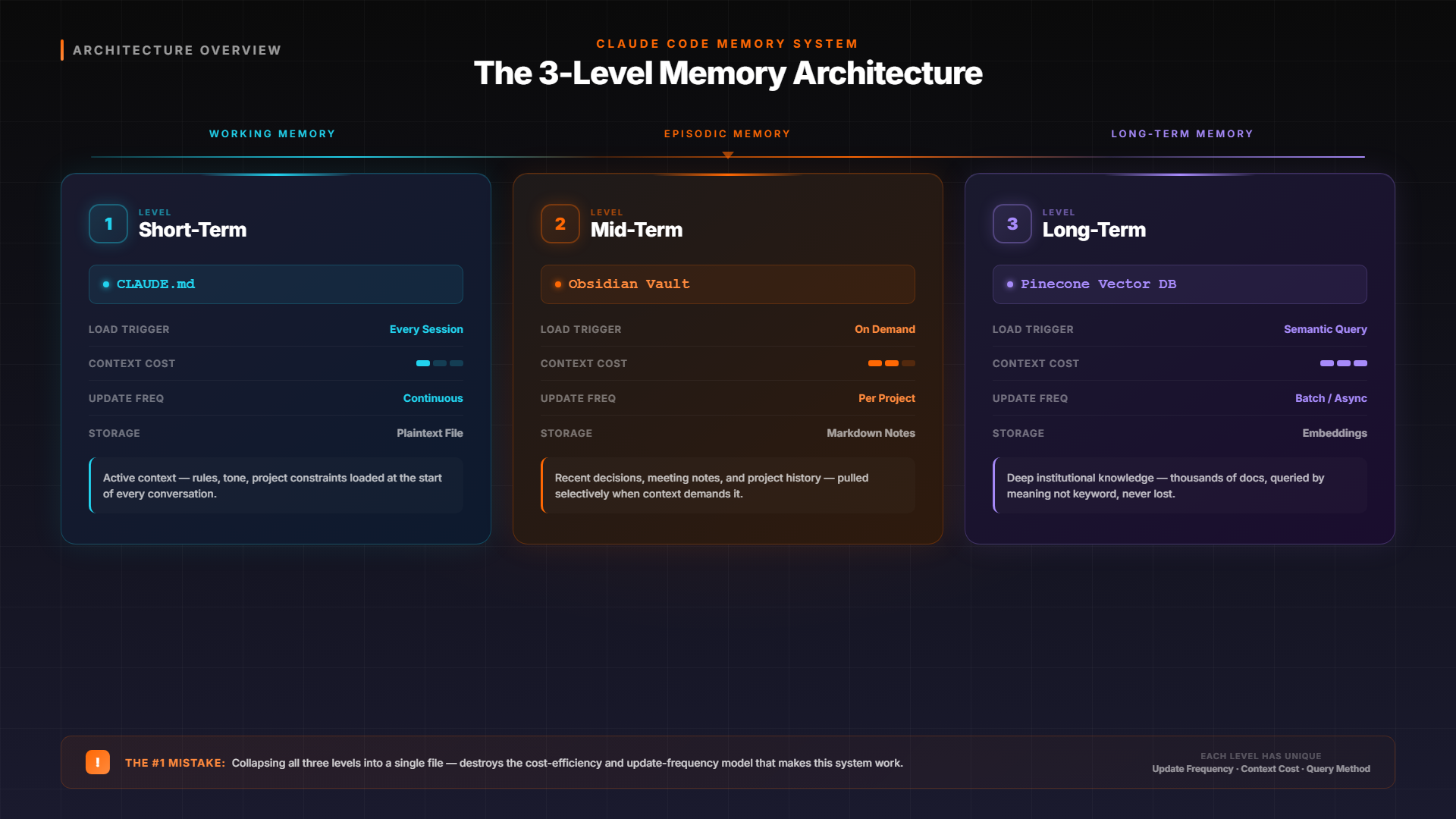Click 'STORAGE' label in Short-Term card
The height and width of the screenshot is (819, 1456).
point(115,433)
